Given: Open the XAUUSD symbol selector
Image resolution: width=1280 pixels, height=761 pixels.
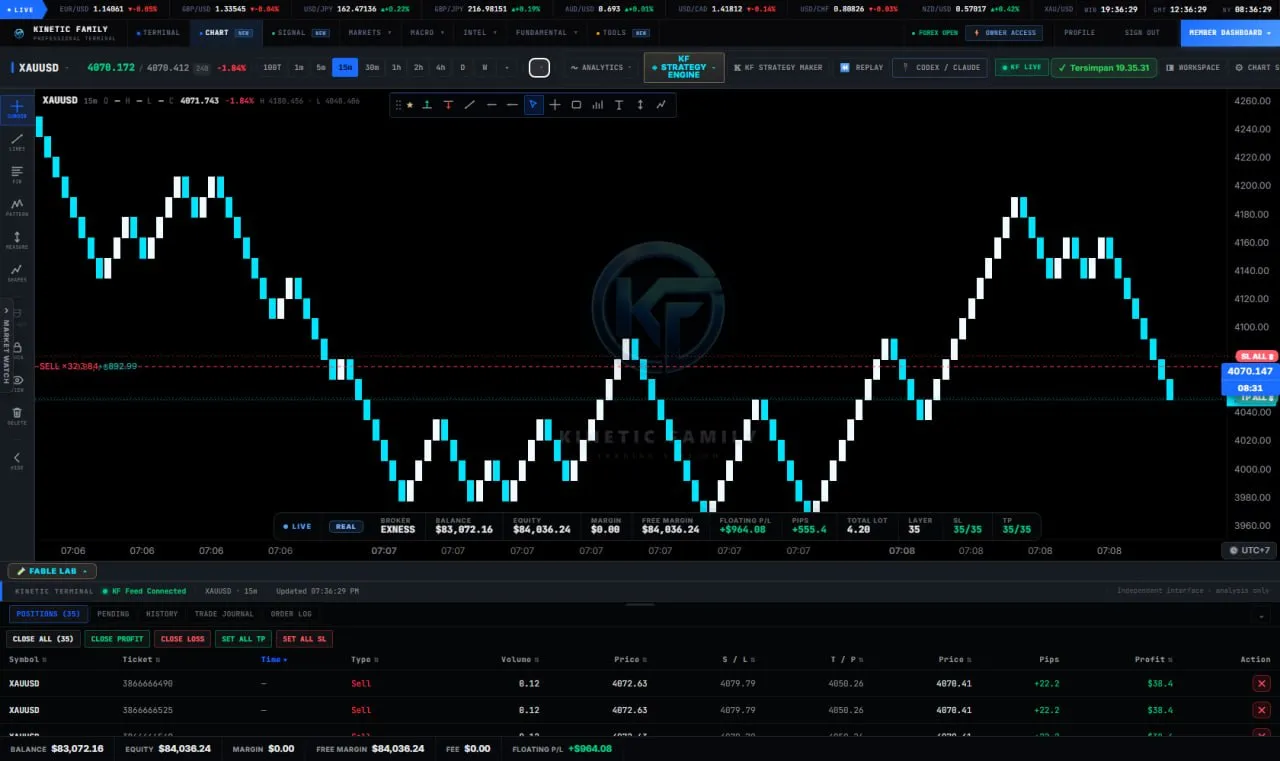Looking at the screenshot, I should (x=42, y=68).
